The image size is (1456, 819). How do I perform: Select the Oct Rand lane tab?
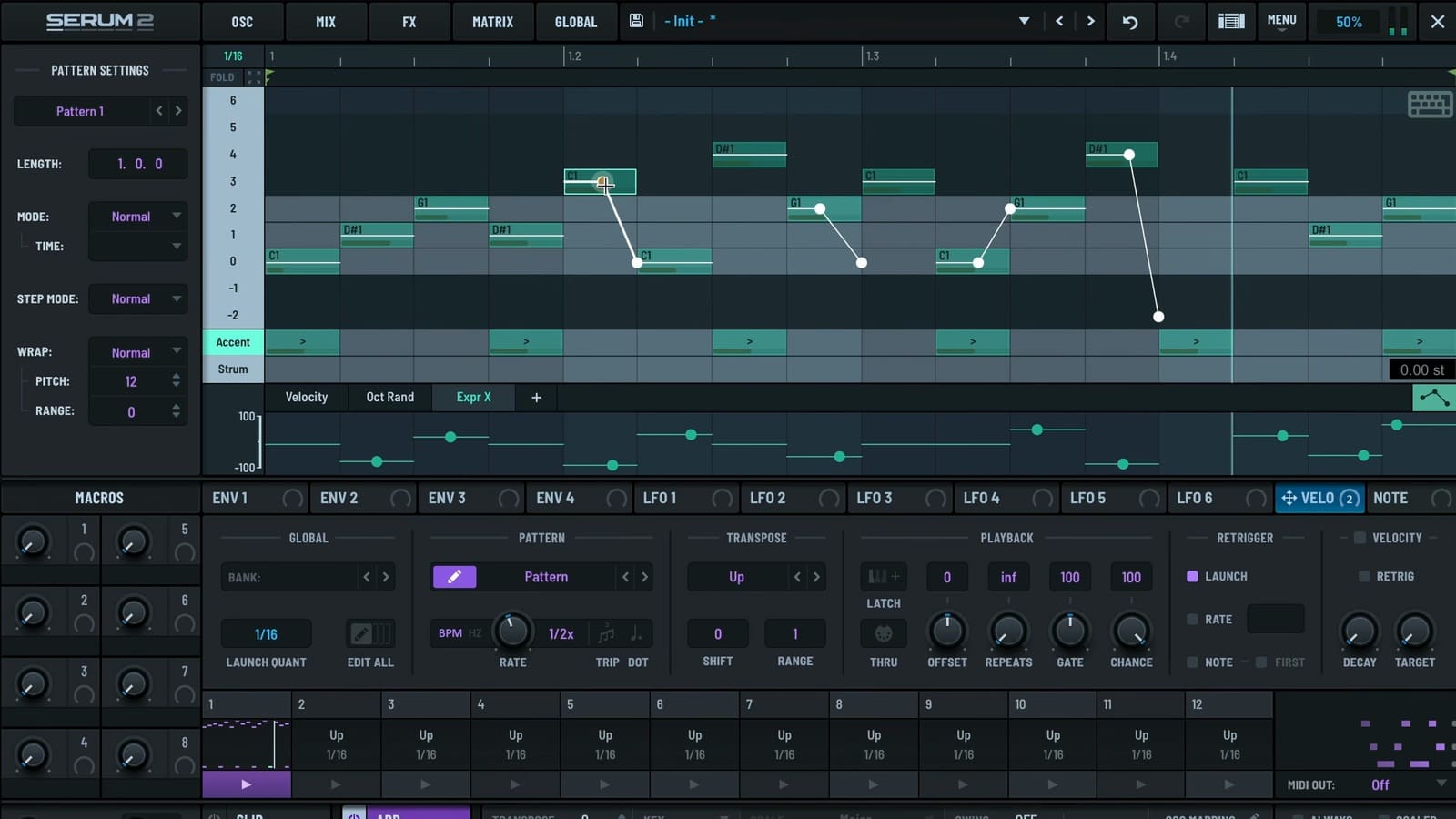click(x=390, y=397)
